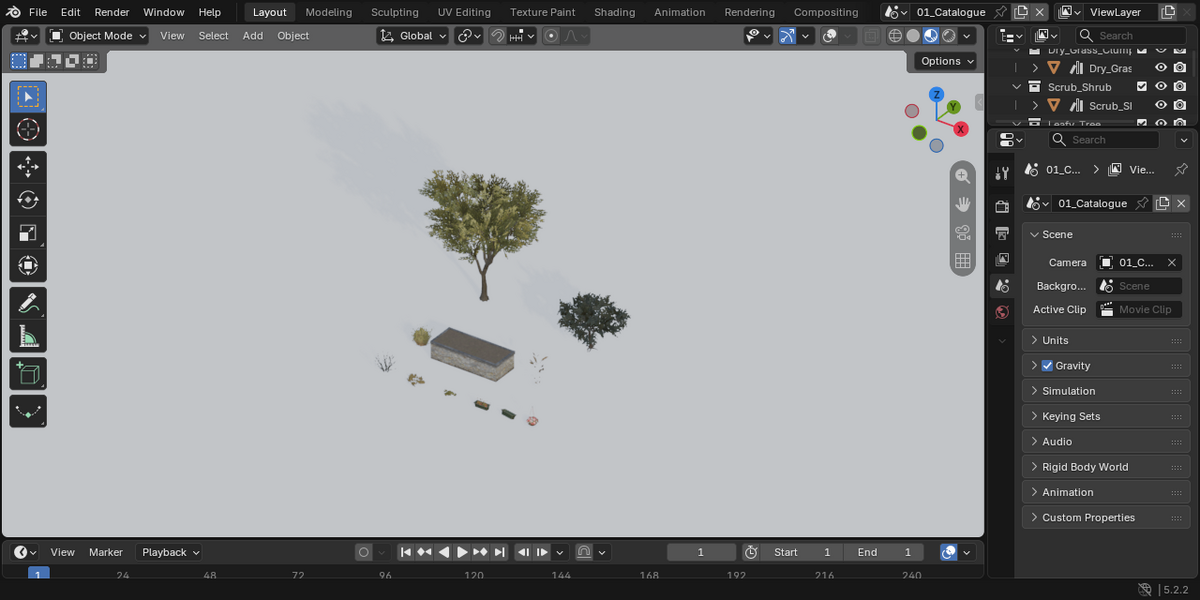
Task: Click the pan view hand icon
Action: click(963, 204)
